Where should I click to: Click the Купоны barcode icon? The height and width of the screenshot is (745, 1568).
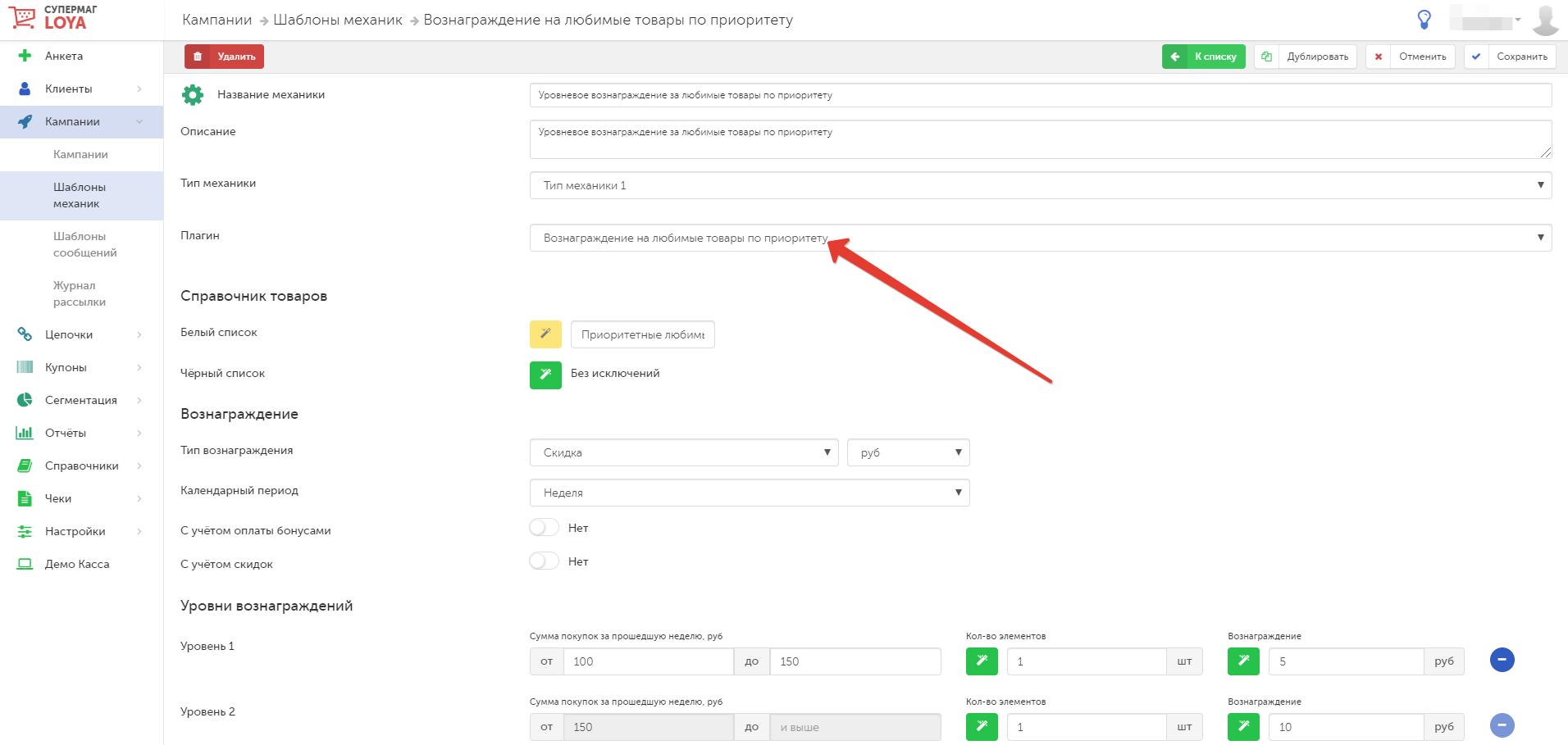(25, 367)
